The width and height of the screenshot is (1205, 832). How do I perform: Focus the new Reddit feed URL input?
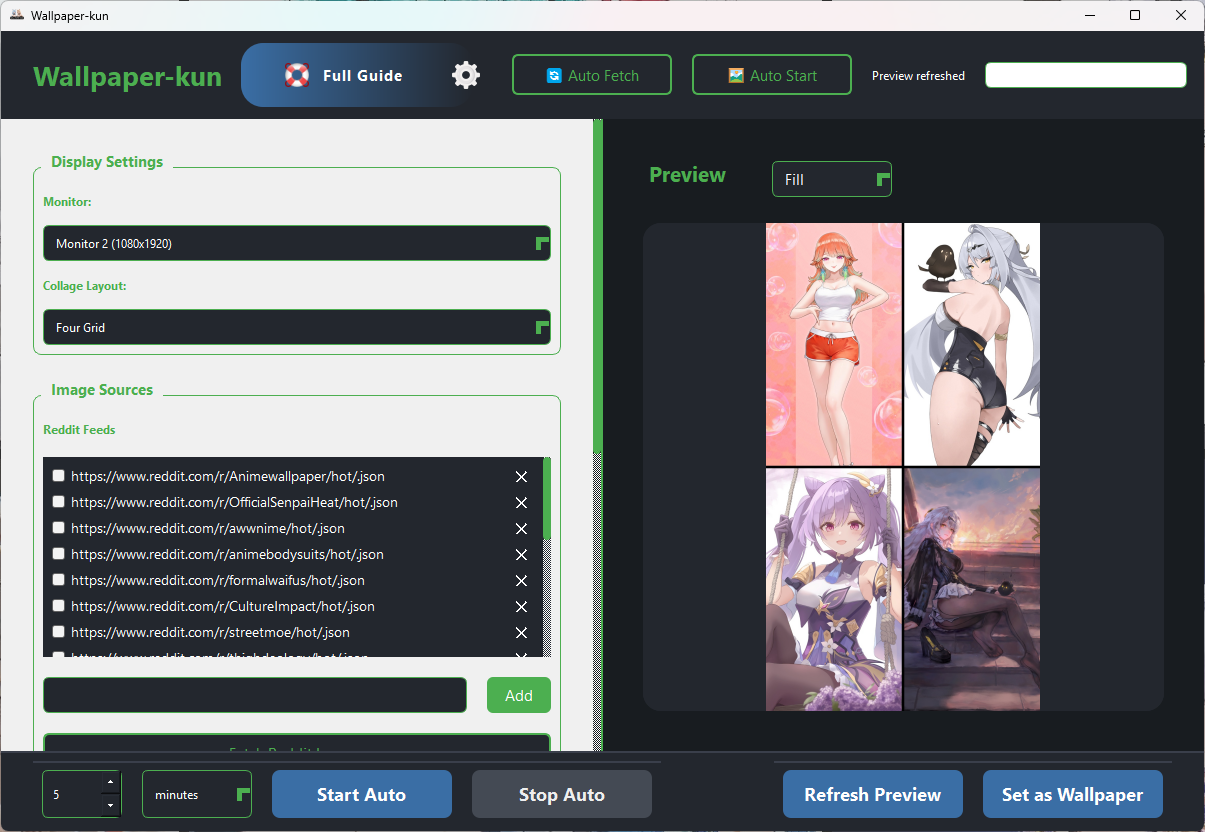(x=255, y=695)
